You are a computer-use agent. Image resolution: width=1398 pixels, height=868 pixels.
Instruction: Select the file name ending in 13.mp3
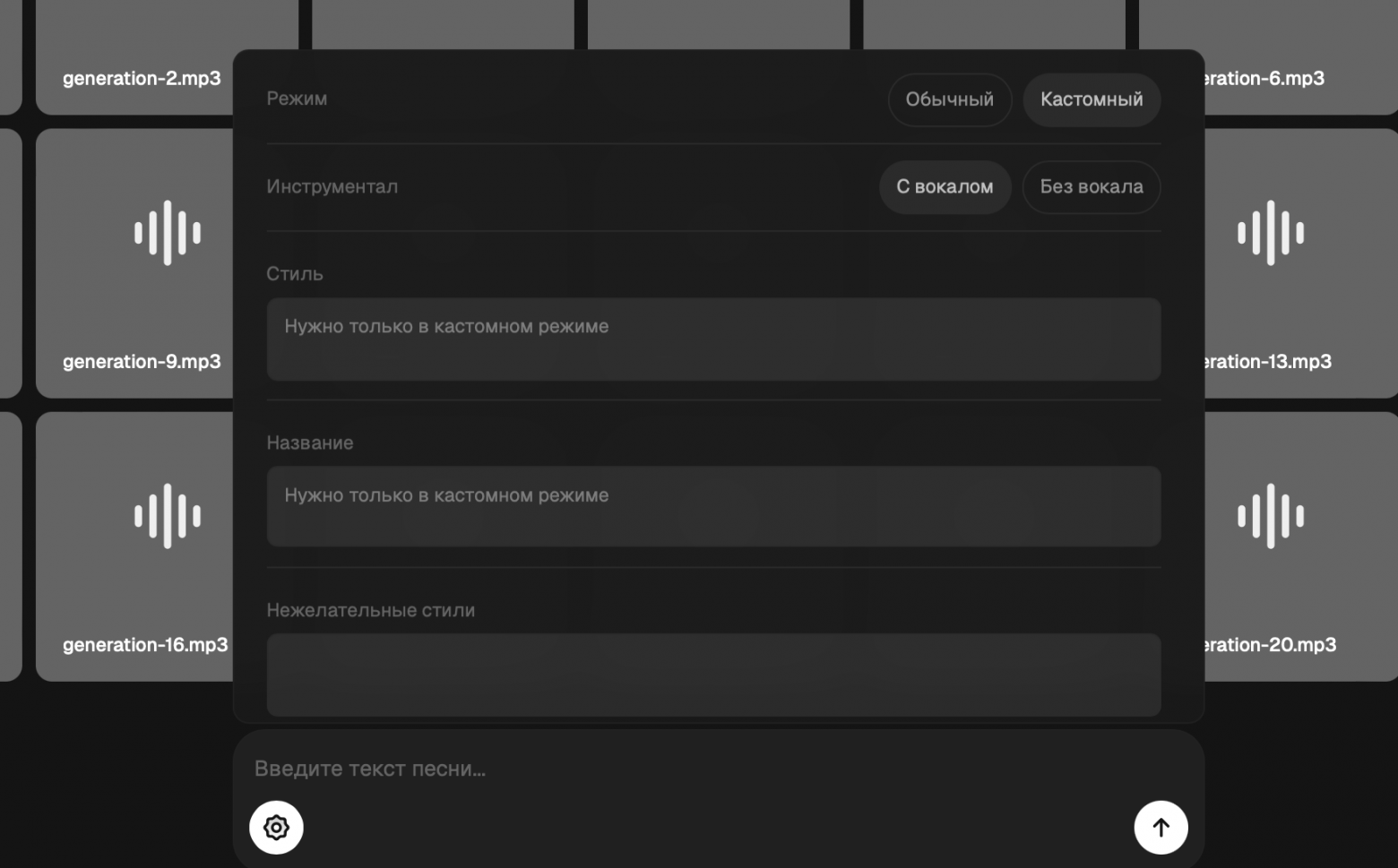[1268, 361]
